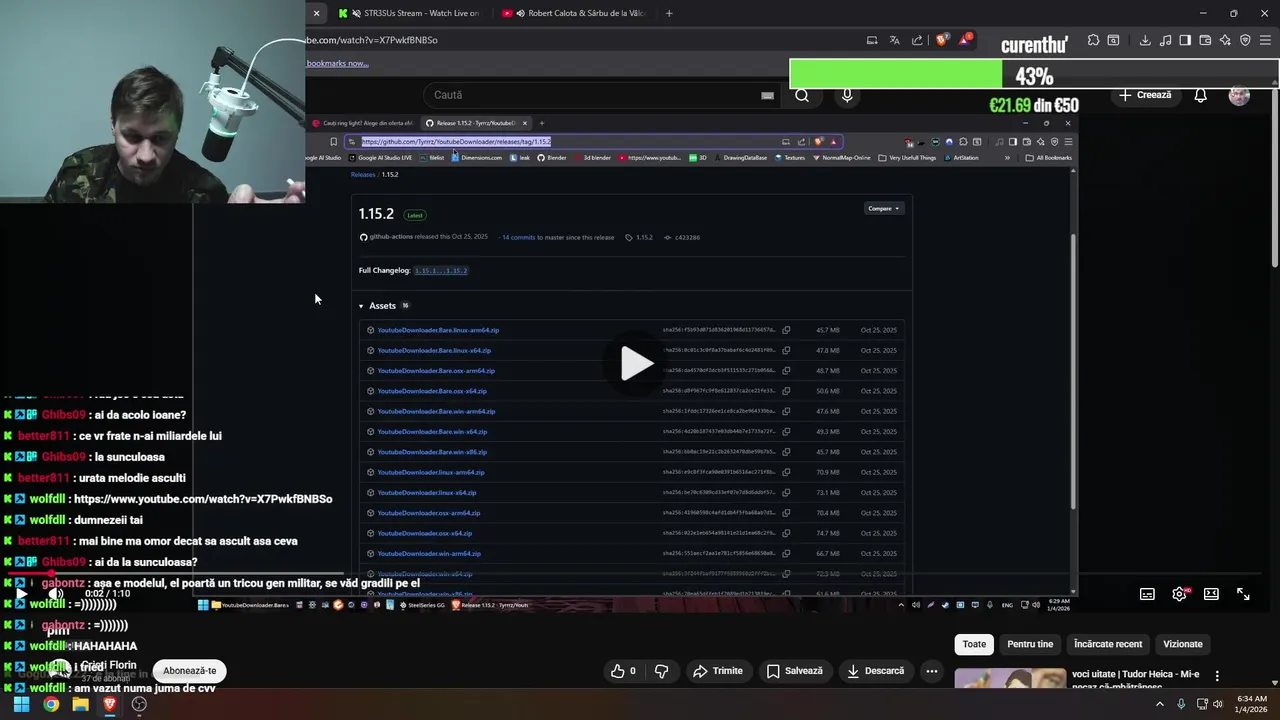Open the Windows Start button on taskbar

click(x=21, y=704)
